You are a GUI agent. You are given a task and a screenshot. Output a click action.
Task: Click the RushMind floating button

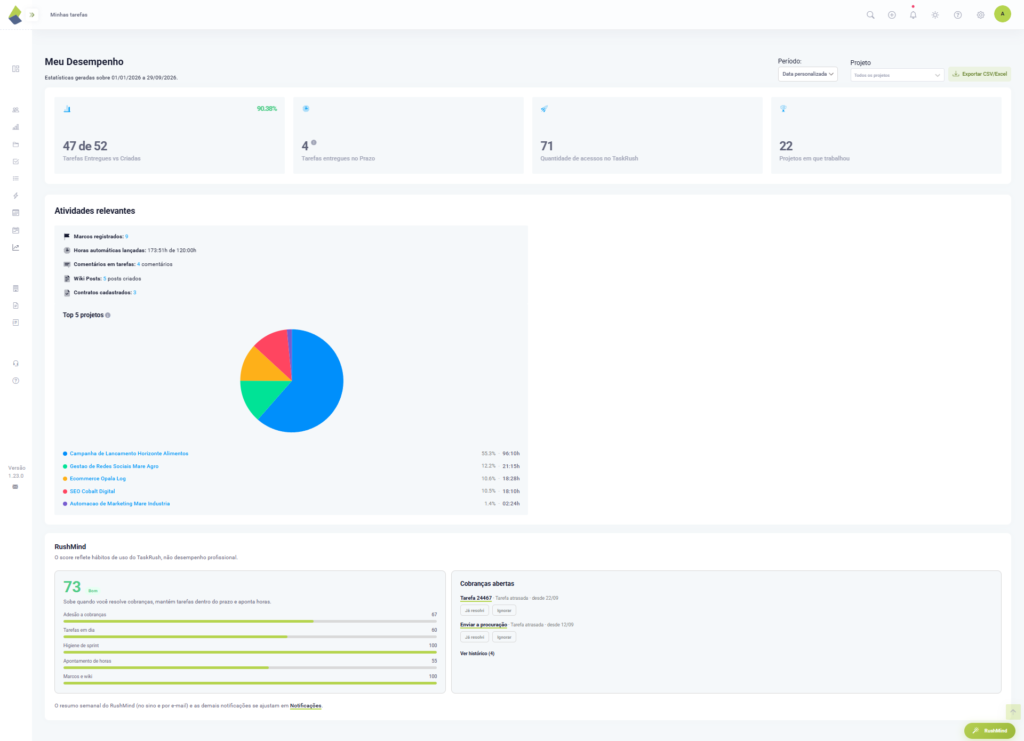click(989, 731)
